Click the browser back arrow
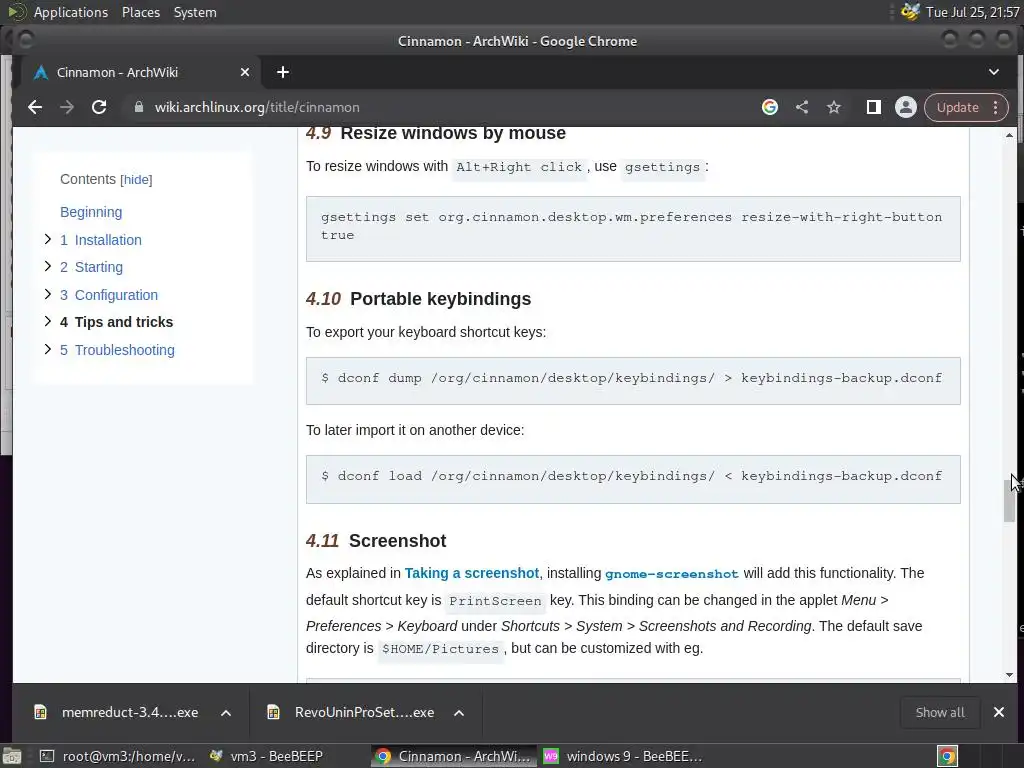Image resolution: width=1024 pixels, height=768 pixels. click(x=35, y=107)
